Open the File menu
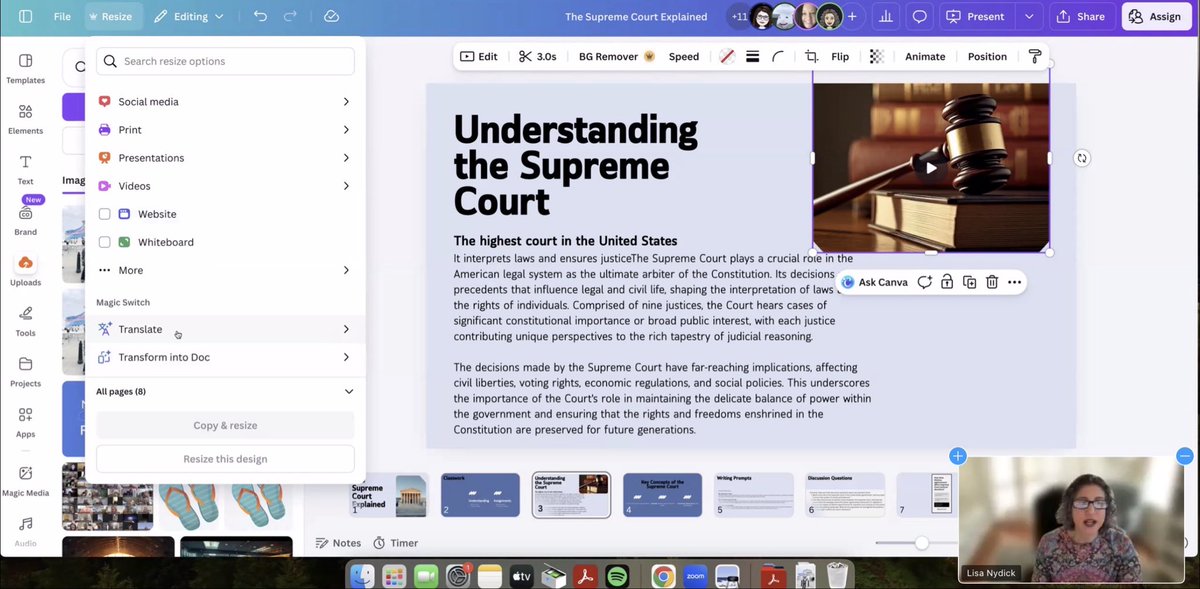The width and height of the screenshot is (1200, 589). pyautogui.click(x=62, y=17)
